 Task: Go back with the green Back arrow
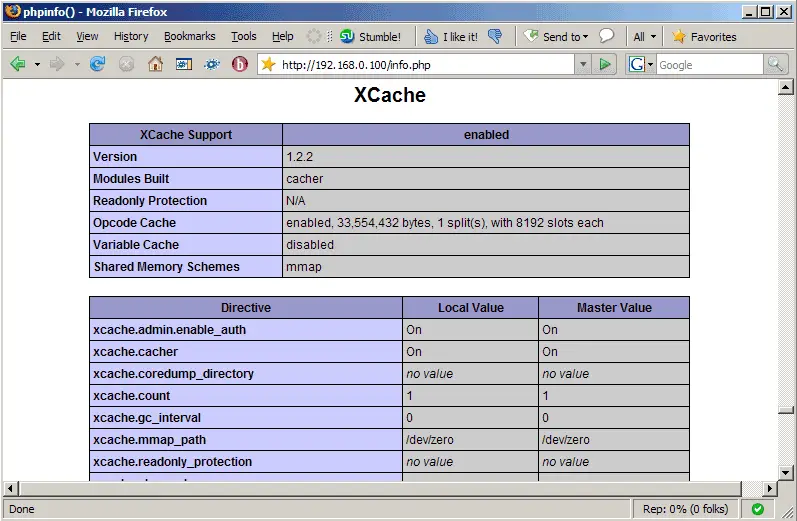coord(18,64)
